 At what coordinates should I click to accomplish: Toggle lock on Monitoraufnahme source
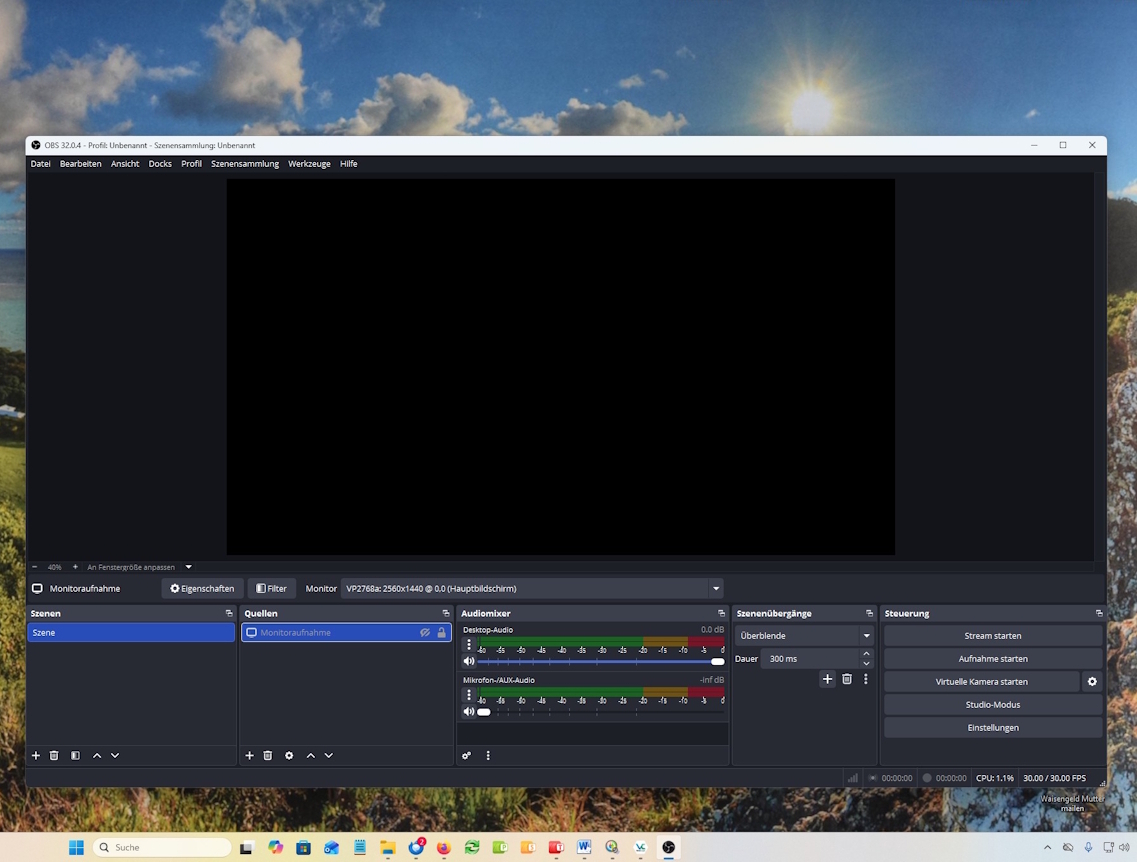(x=442, y=633)
